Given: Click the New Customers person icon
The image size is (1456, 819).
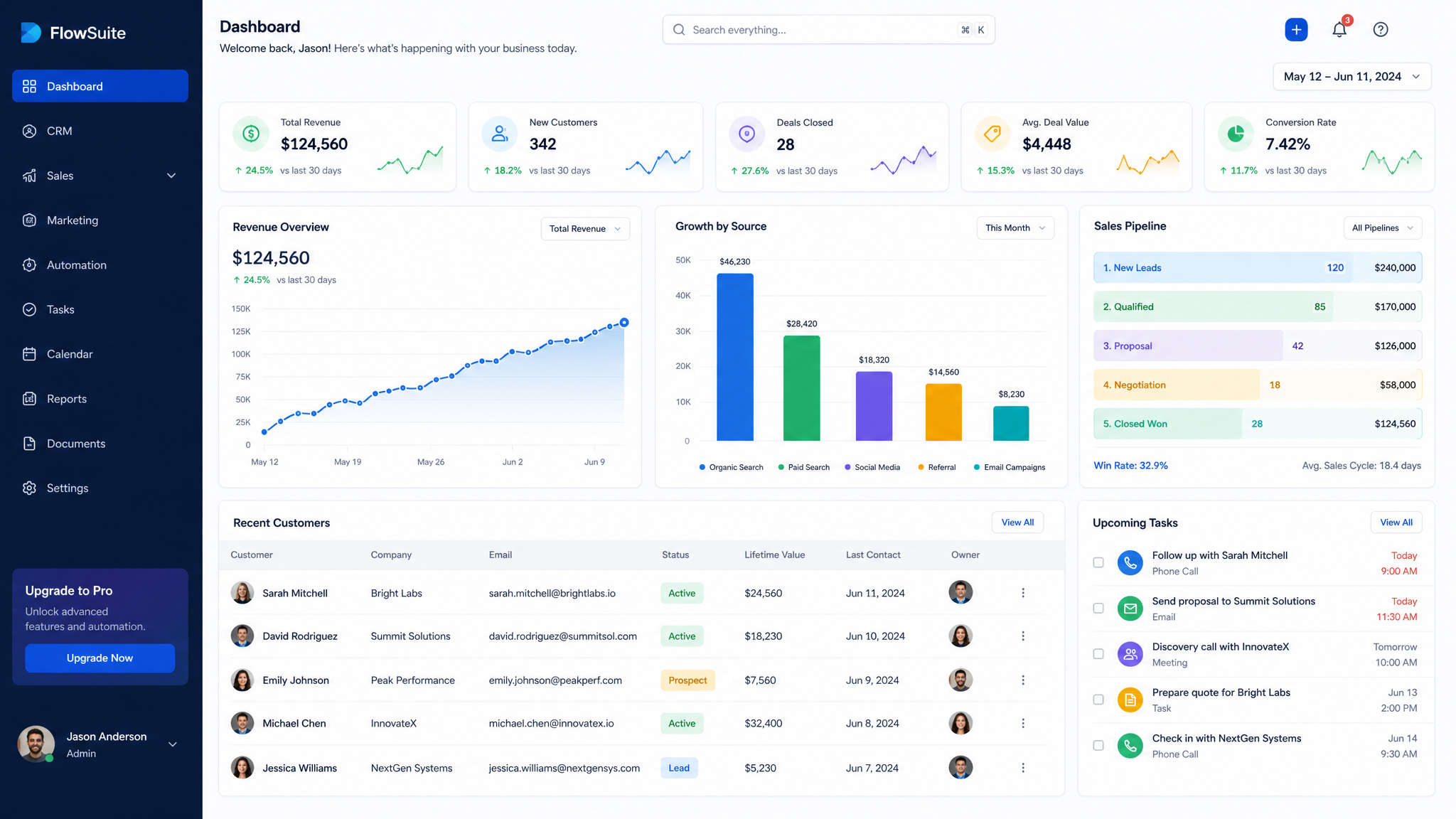Looking at the screenshot, I should point(500,134).
